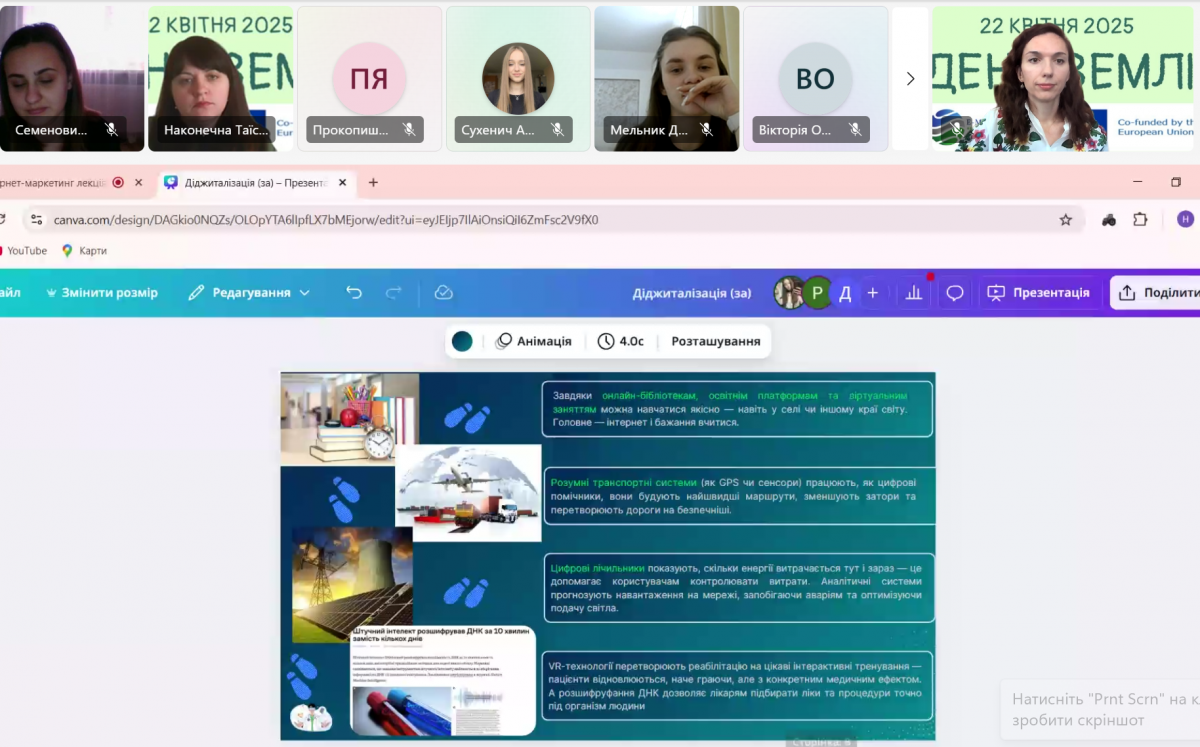1200x747 pixels.
Task: Click the collaborator avatar with letter Д
Action: click(x=845, y=293)
